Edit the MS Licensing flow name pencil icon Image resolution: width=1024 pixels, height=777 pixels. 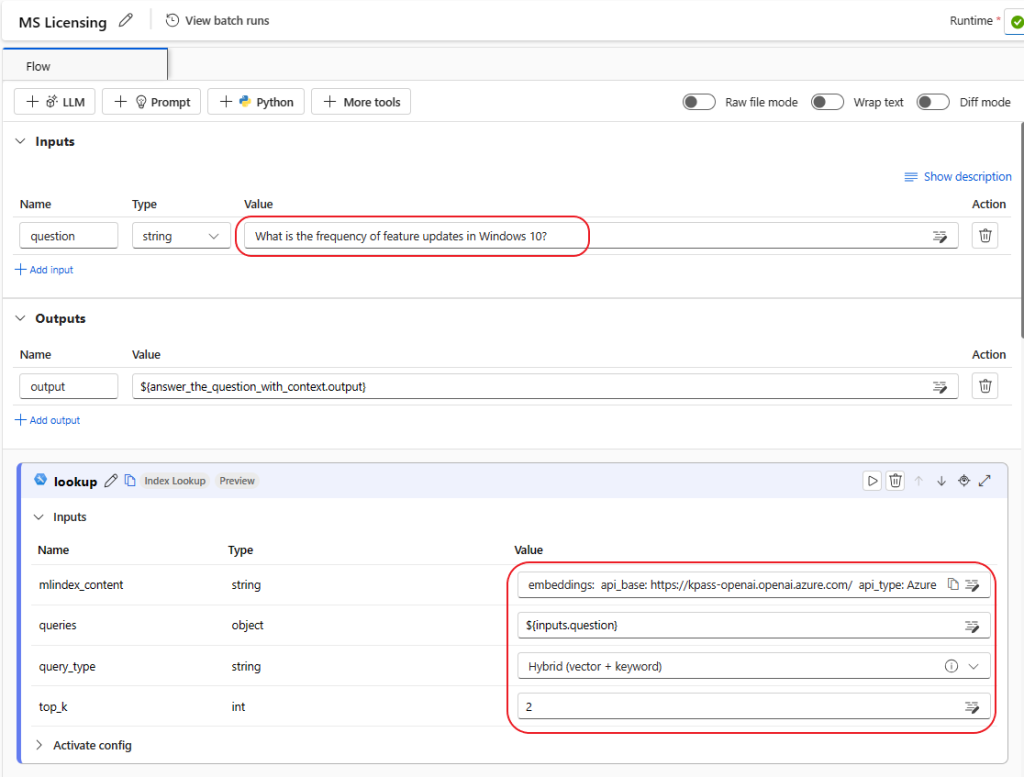[125, 21]
